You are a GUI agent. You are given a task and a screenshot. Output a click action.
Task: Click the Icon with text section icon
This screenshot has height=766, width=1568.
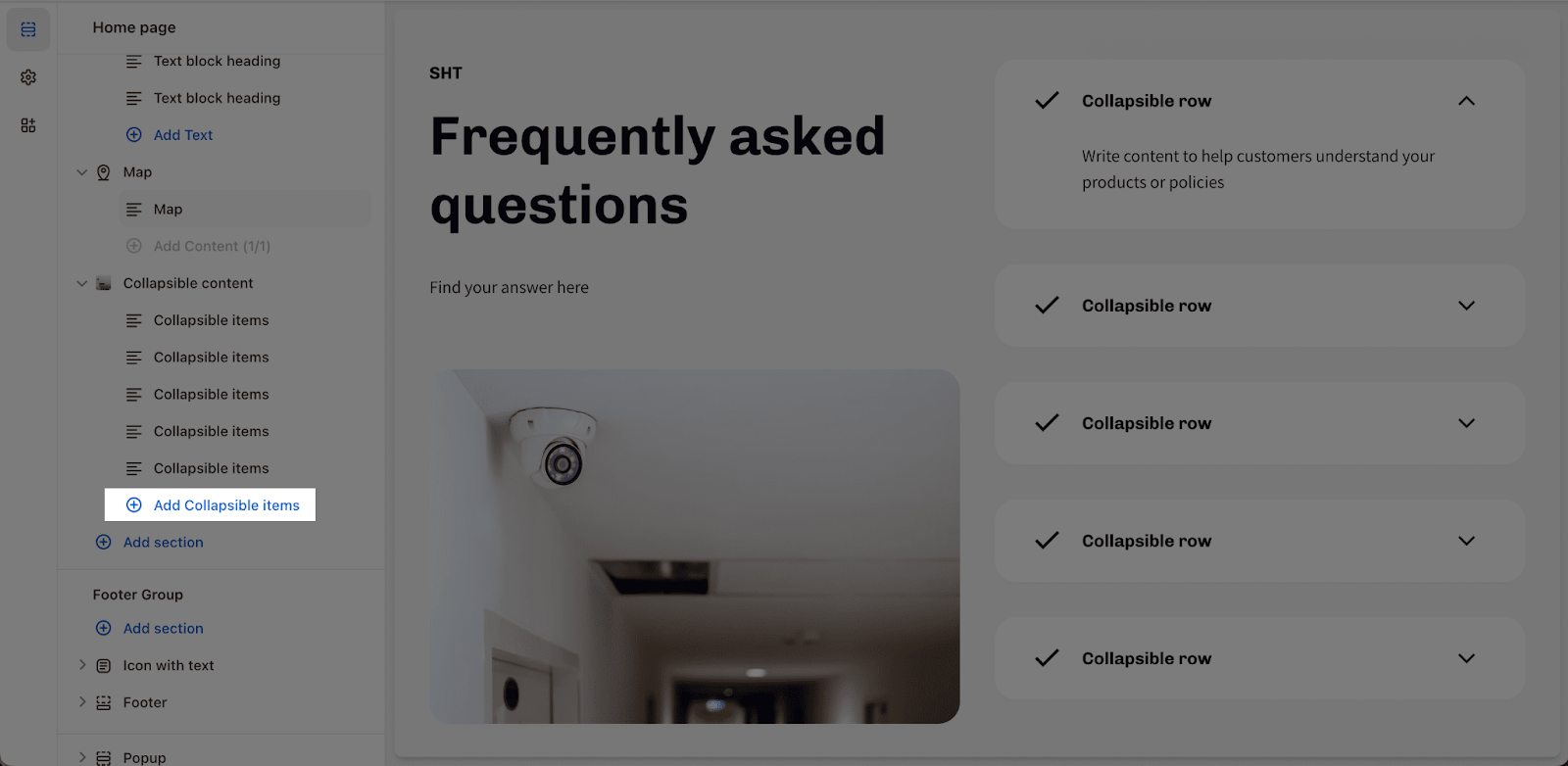click(104, 666)
